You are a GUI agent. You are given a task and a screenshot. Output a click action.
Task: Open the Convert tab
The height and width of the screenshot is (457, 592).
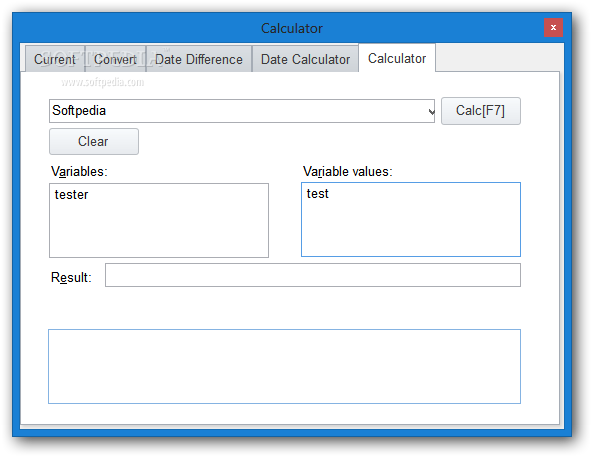[115, 59]
